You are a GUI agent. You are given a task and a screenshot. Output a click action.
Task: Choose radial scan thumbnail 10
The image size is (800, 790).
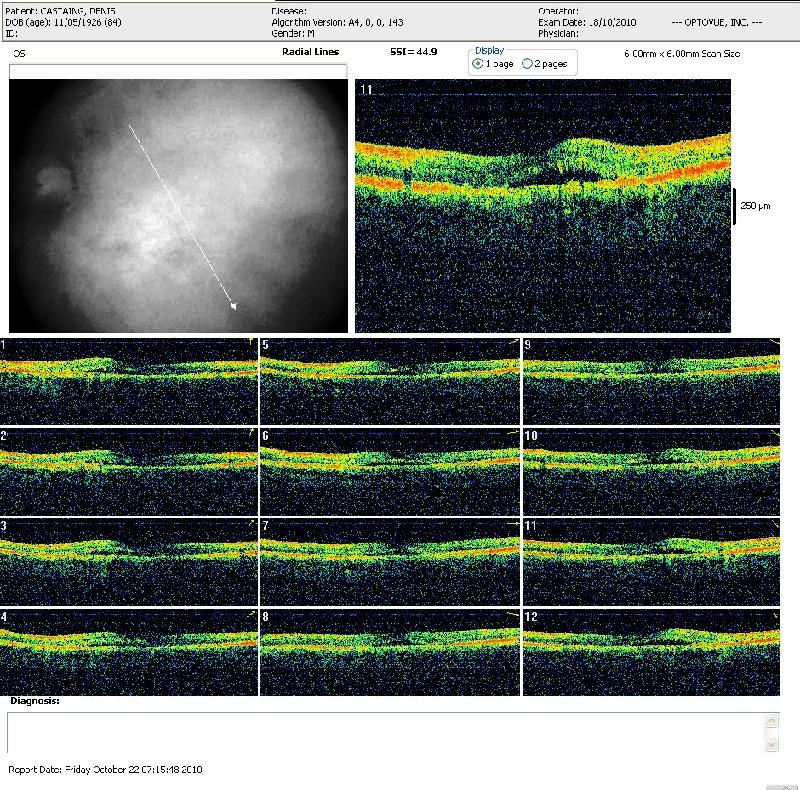click(651, 472)
